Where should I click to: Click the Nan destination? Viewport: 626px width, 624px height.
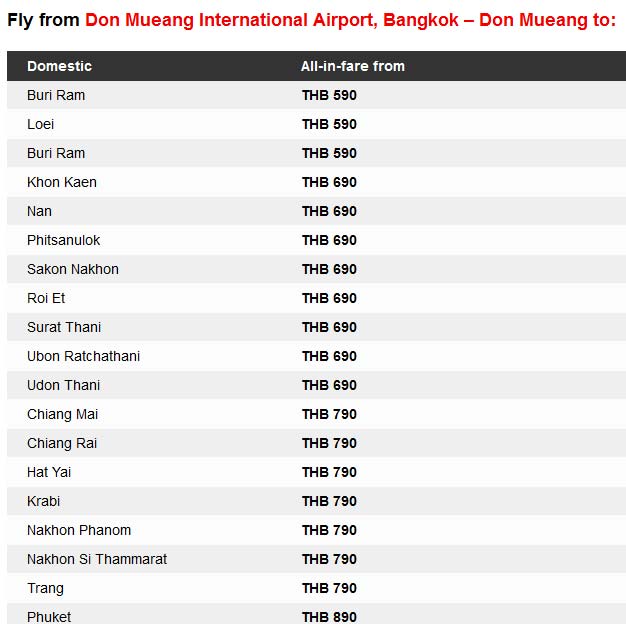click(40, 211)
